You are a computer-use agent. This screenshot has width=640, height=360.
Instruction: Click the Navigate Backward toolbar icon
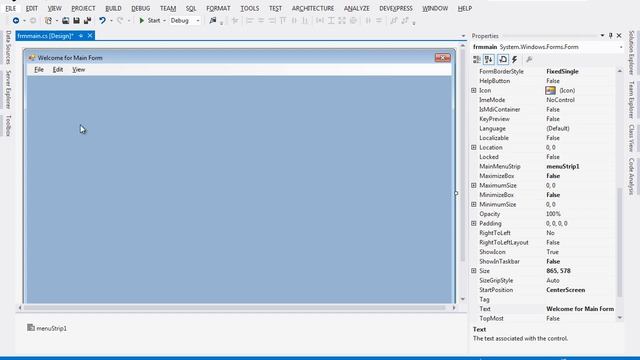tap(16, 20)
